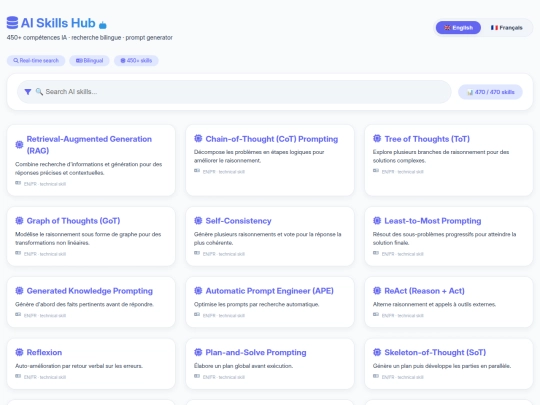Open the Self-Consistency title
Screen dimensions: 540x405
(238, 221)
